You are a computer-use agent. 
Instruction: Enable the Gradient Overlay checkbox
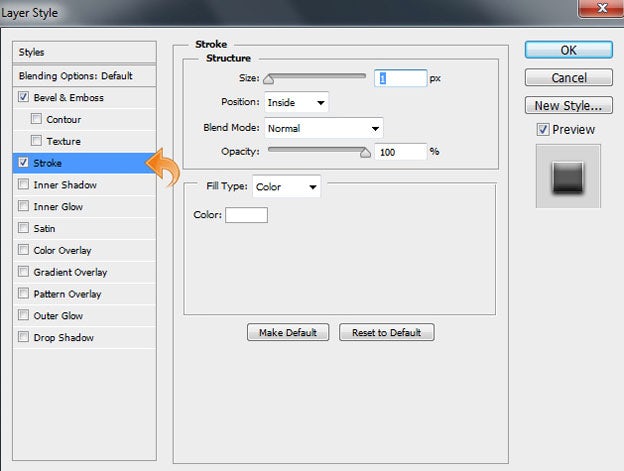[23, 272]
